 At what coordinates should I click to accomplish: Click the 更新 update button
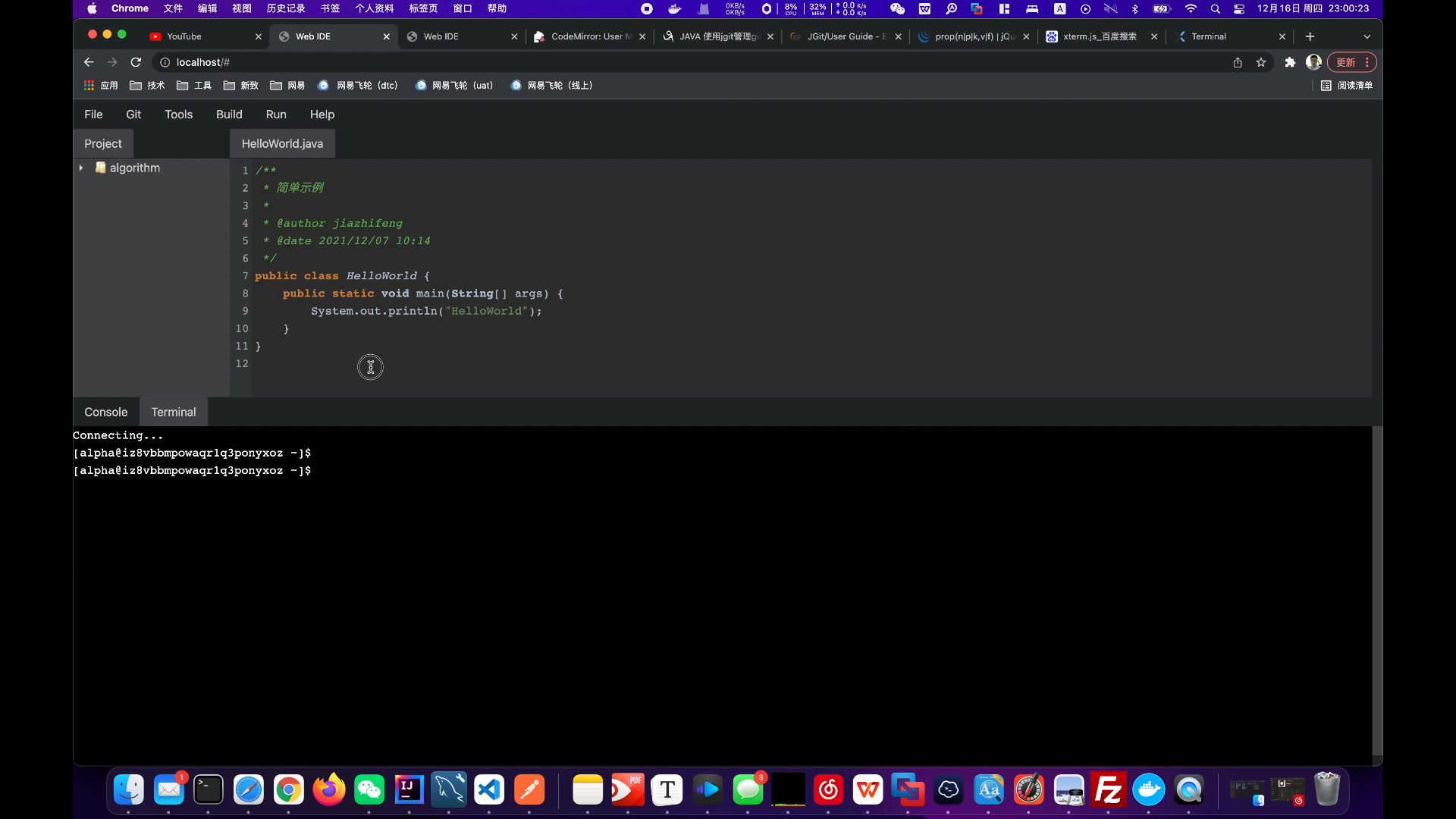click(1346, 62)
